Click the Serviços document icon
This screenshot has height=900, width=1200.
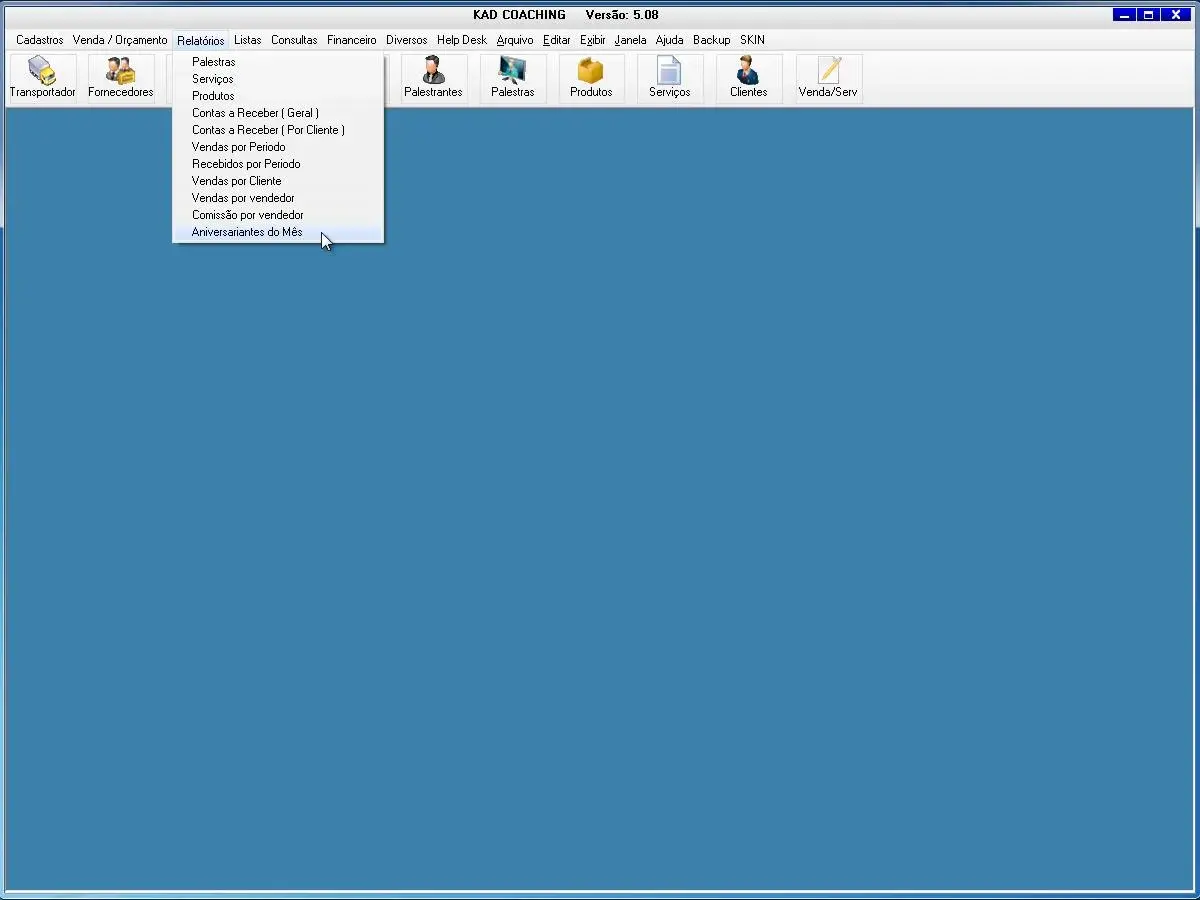[669, 72]
